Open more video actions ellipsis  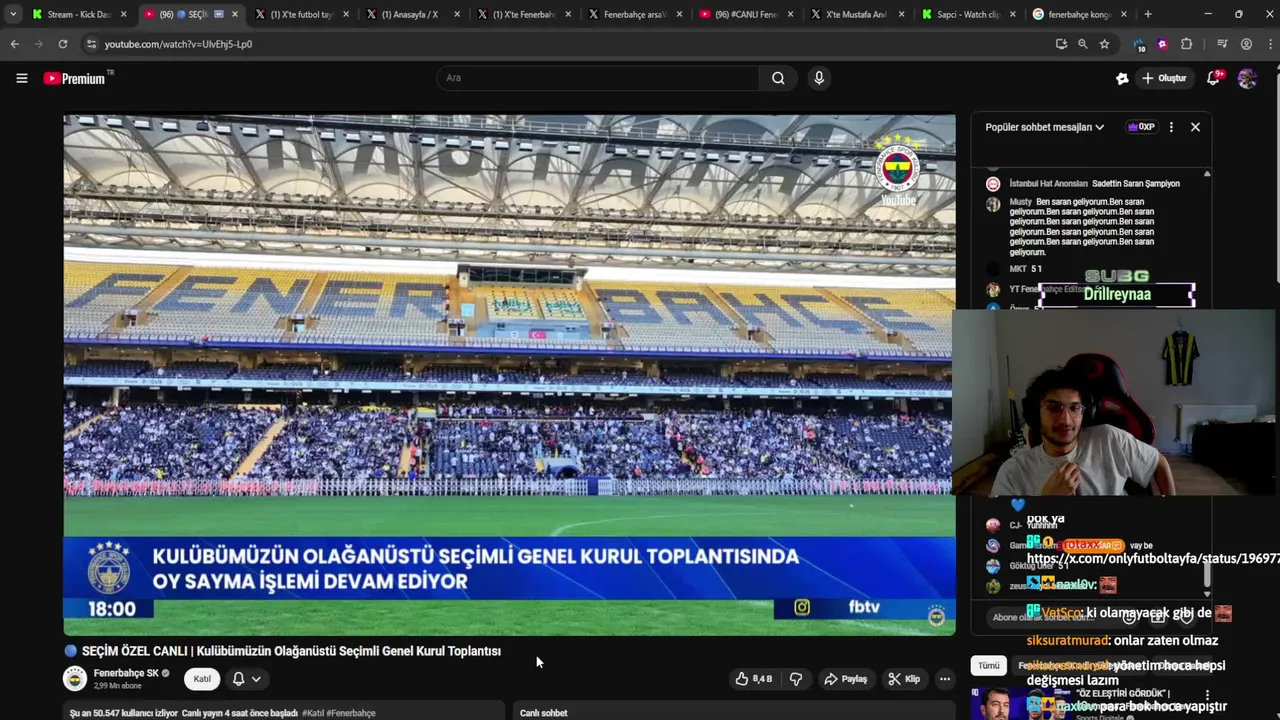pyautogui.click(x=944, y=679)
